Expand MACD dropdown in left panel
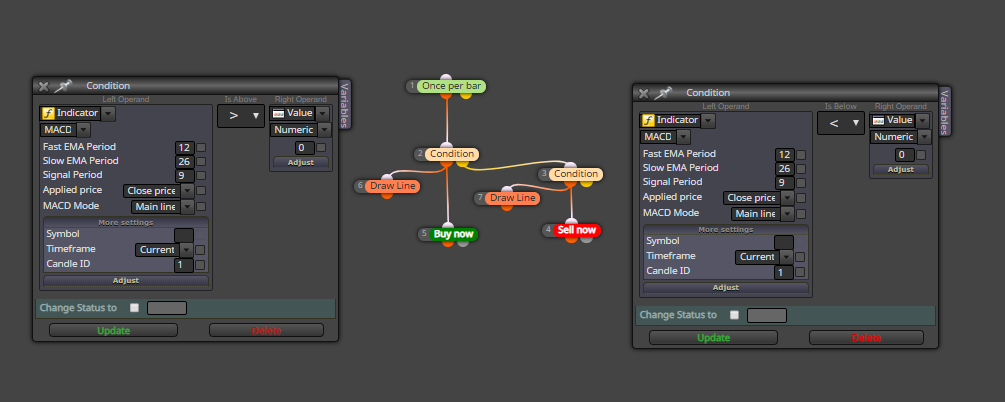Viewport: 1005px width, 402px height. point(84,130)
